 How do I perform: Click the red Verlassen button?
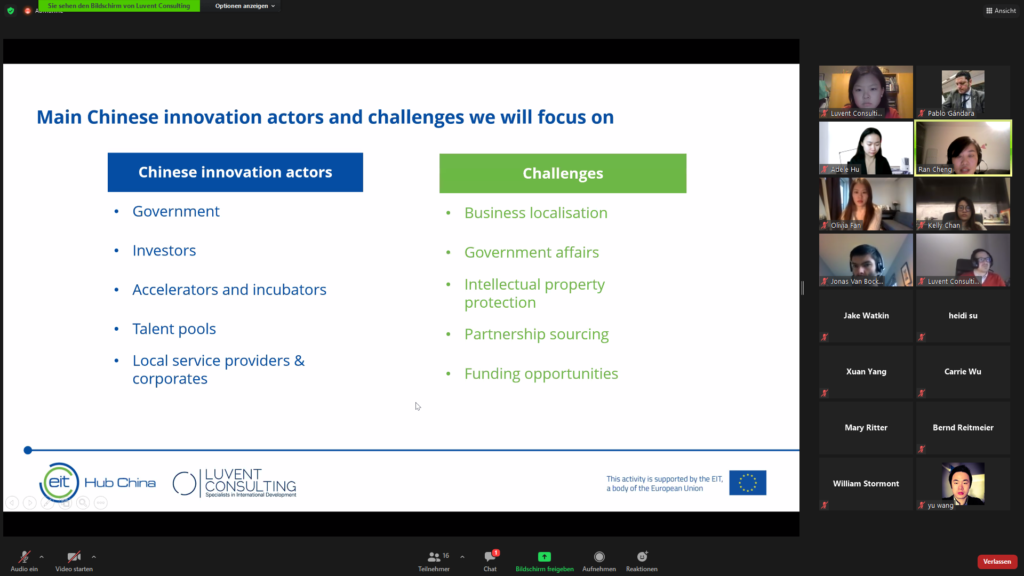click(996, 561)
